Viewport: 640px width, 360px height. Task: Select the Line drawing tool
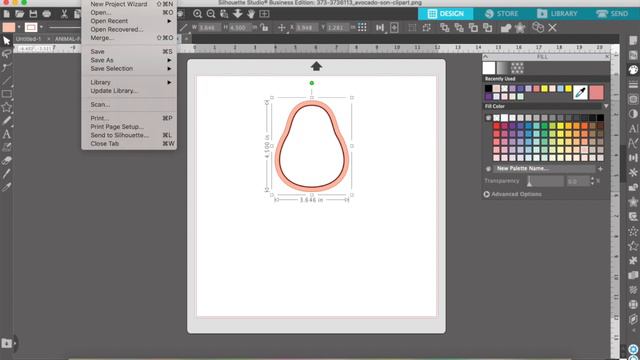(6, 81)
